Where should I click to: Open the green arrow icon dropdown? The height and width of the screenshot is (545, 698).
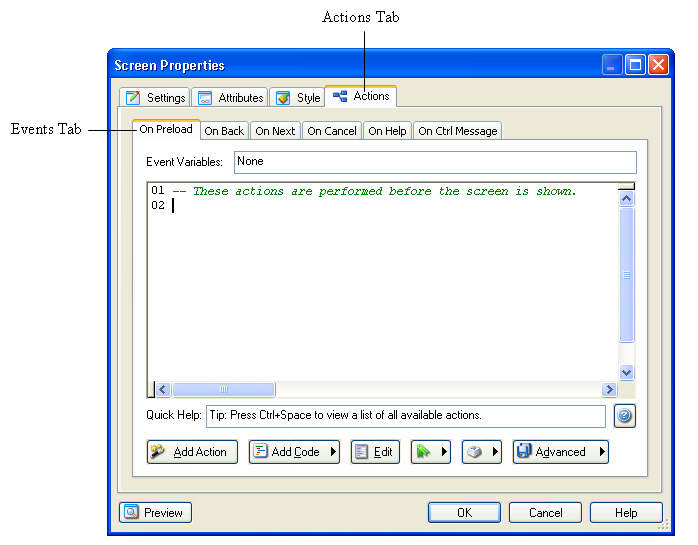[x=430, y=452]
